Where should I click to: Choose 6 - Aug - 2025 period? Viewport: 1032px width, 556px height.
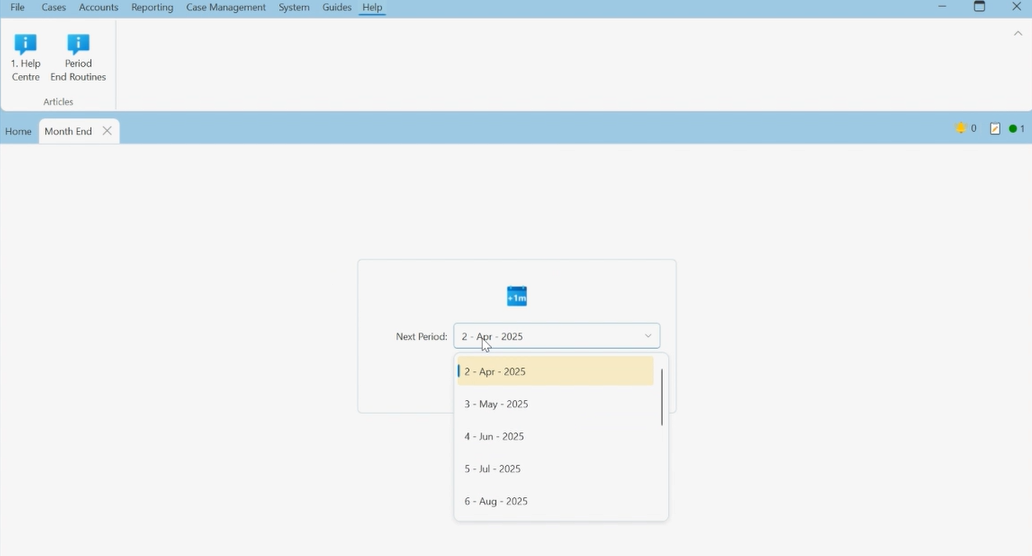[x=555, y=501]
